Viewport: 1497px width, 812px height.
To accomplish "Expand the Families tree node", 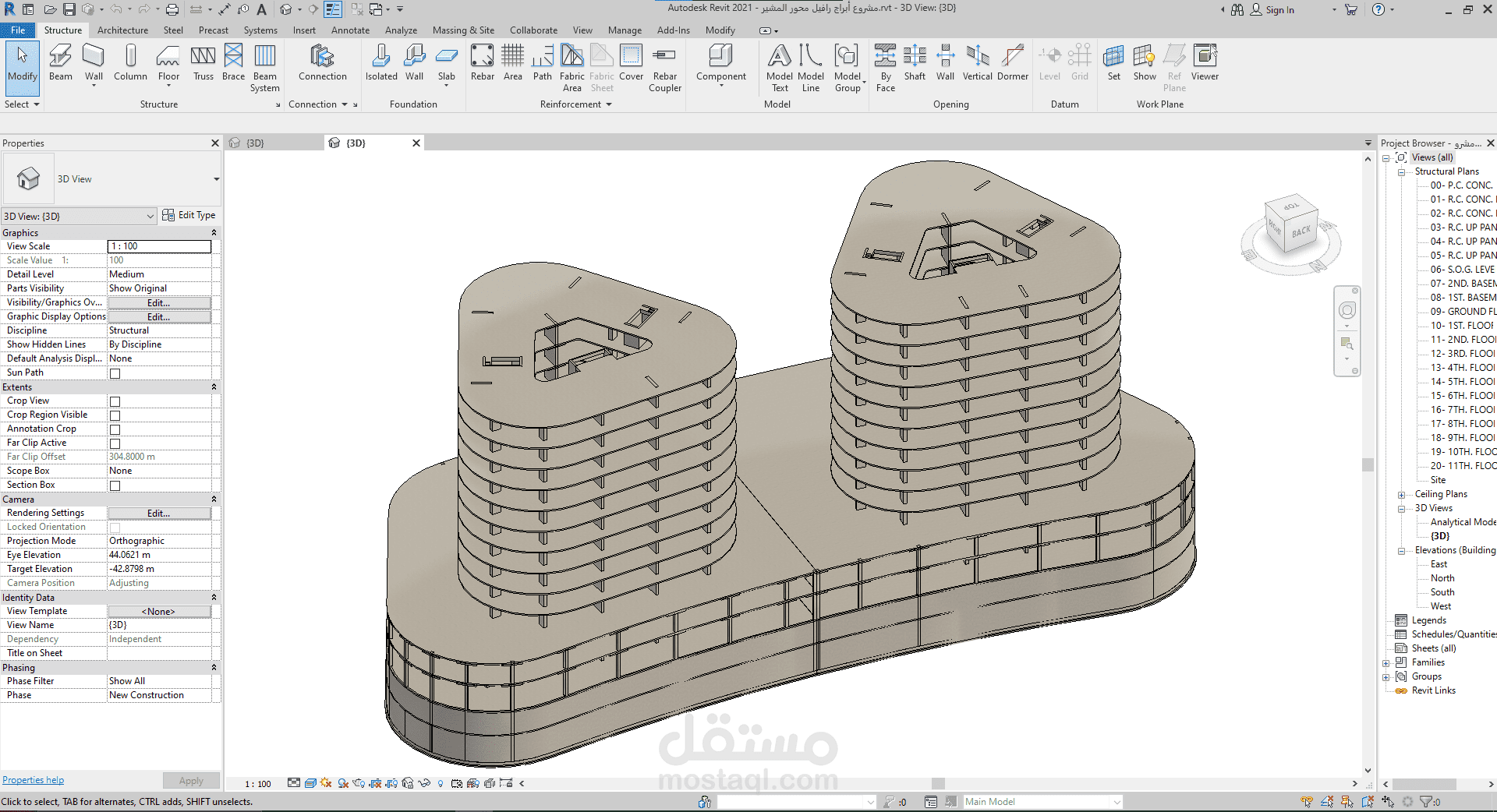I will (1386, 663).
